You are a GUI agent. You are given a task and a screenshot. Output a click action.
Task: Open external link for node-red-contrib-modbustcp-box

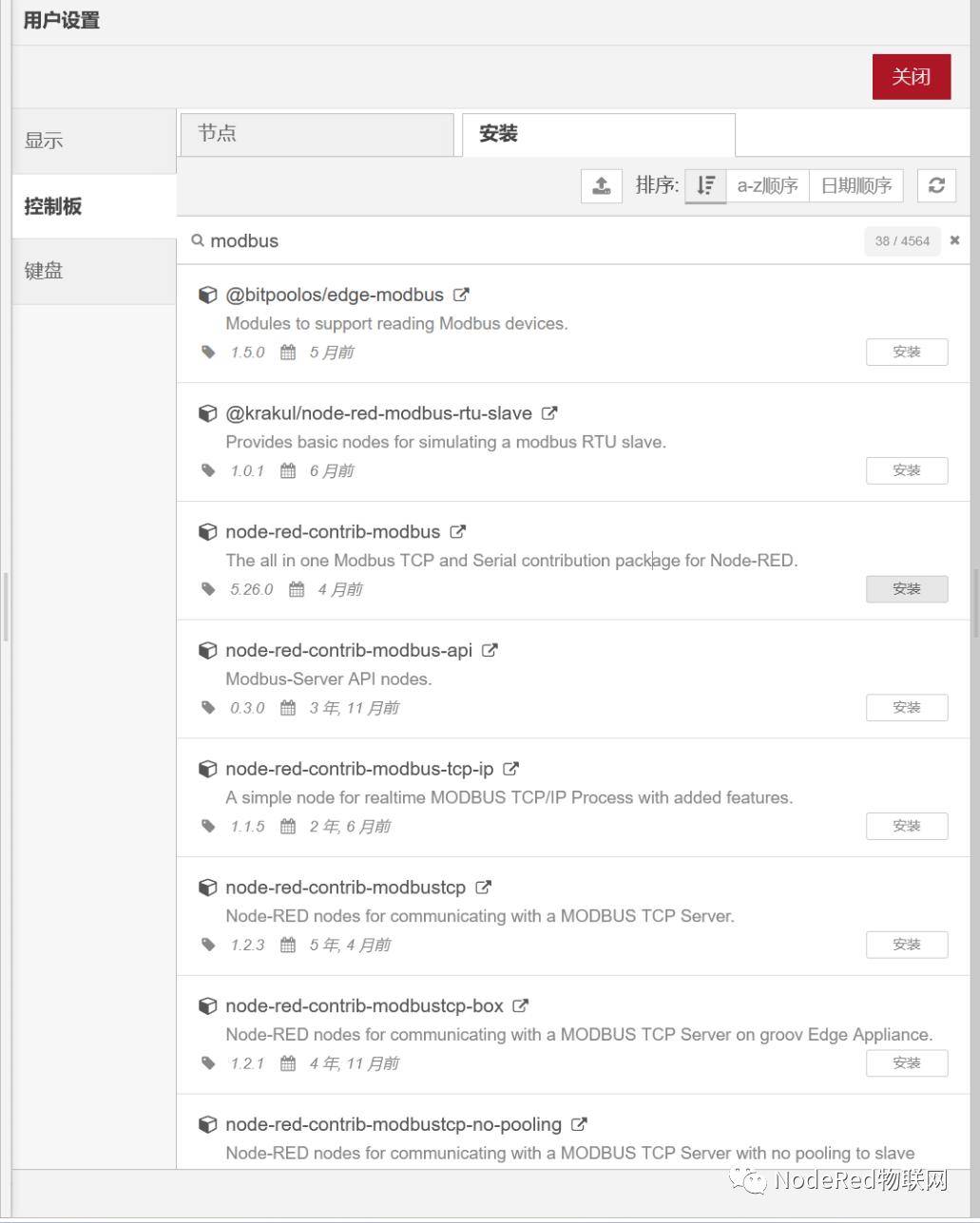coord(521,1005)
